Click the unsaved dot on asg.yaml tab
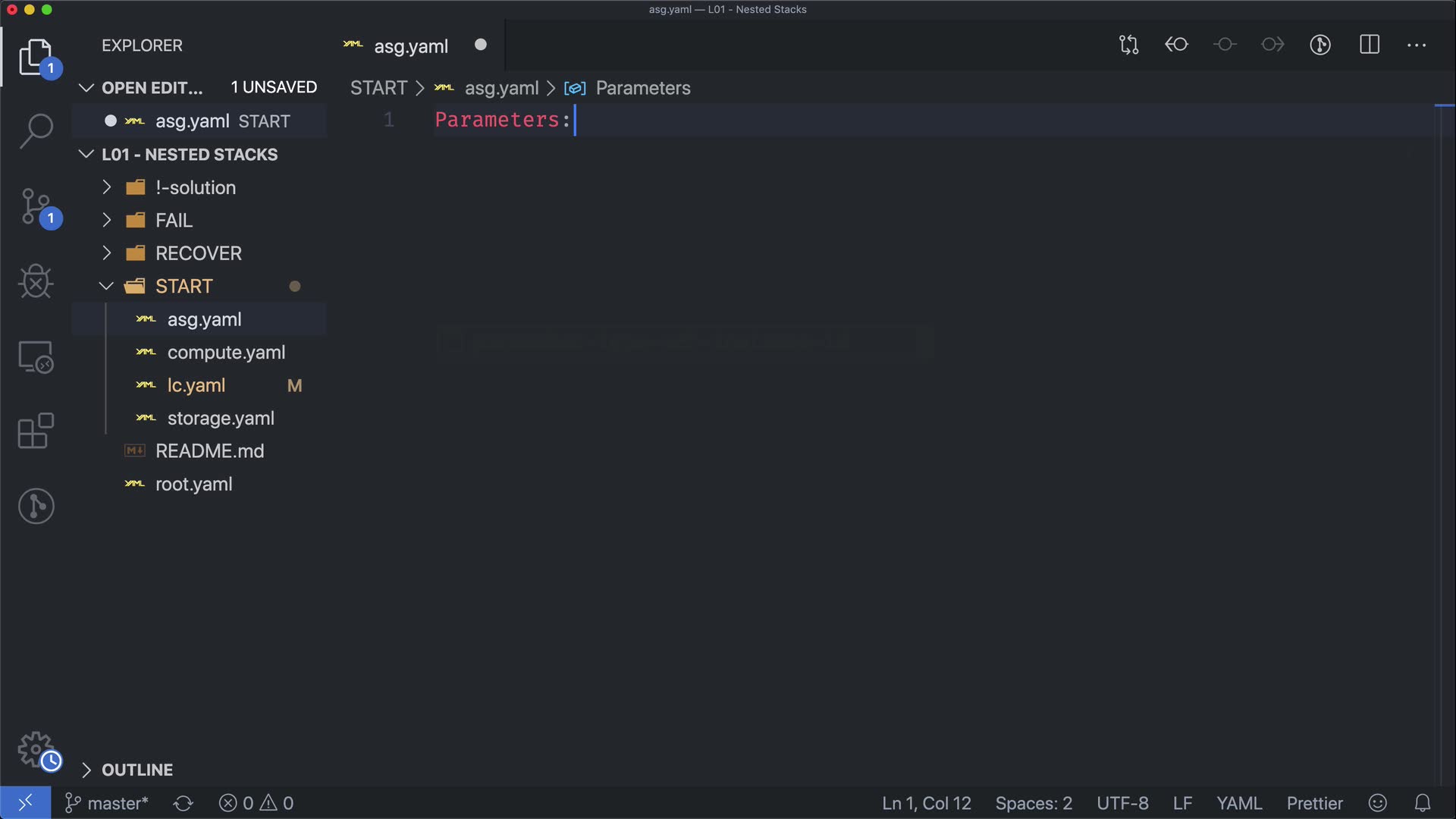Screen dimensions: 1456x819 tap(480, 45)
